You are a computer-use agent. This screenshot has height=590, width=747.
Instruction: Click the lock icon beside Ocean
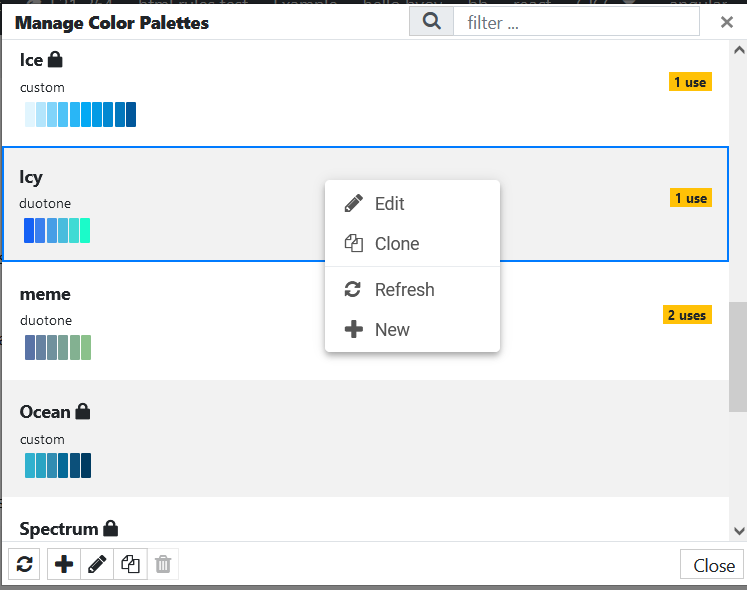pos(83,411)
